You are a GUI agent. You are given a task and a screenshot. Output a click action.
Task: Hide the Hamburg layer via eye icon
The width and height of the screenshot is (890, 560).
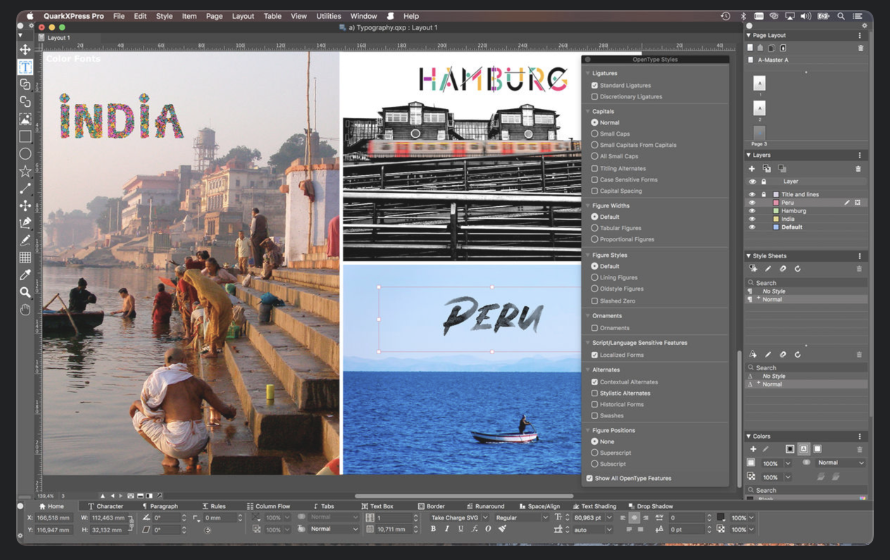[752, 211]
